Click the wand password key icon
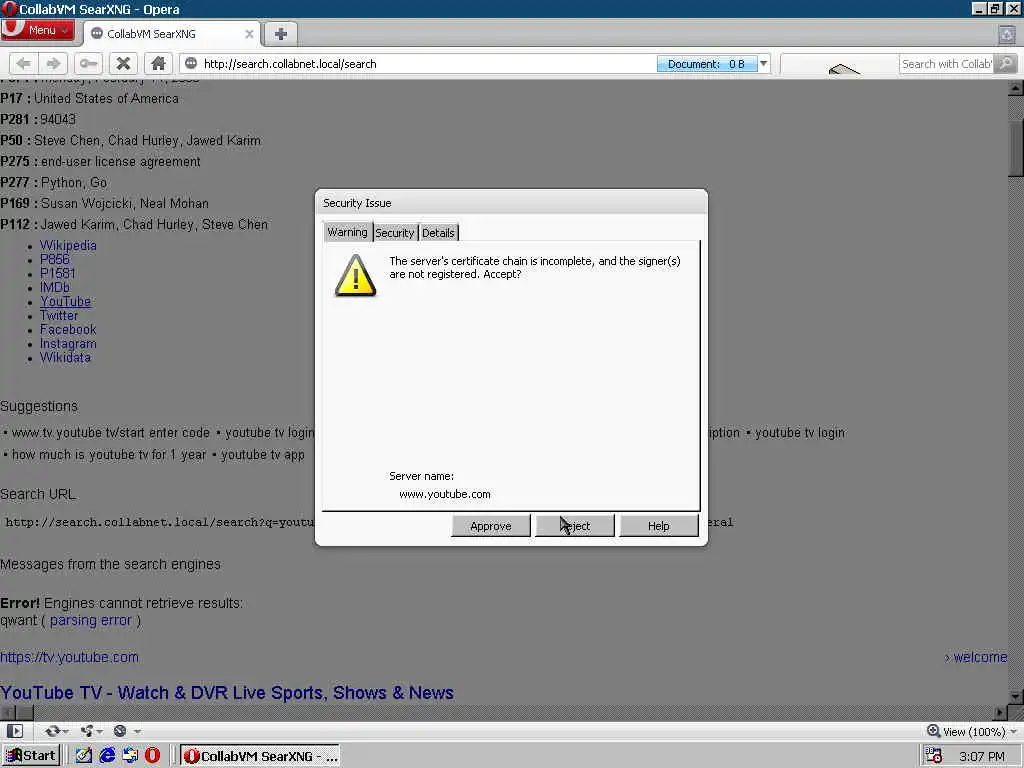This screenshot has width=1024, height=768. pos(88,63)
